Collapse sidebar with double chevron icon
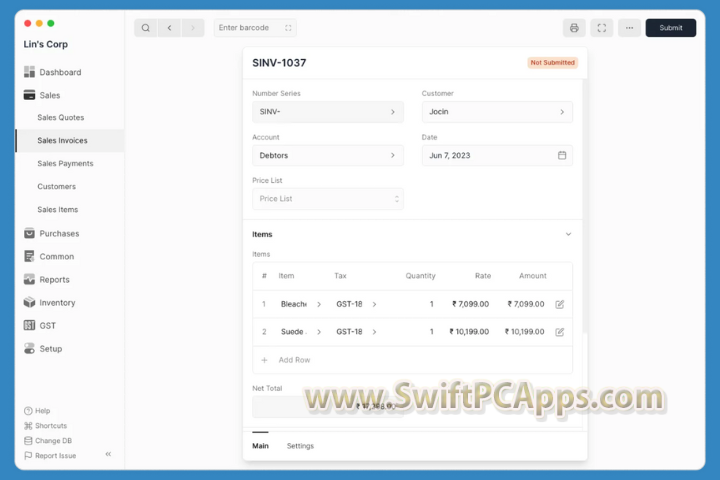 [108, 454]
